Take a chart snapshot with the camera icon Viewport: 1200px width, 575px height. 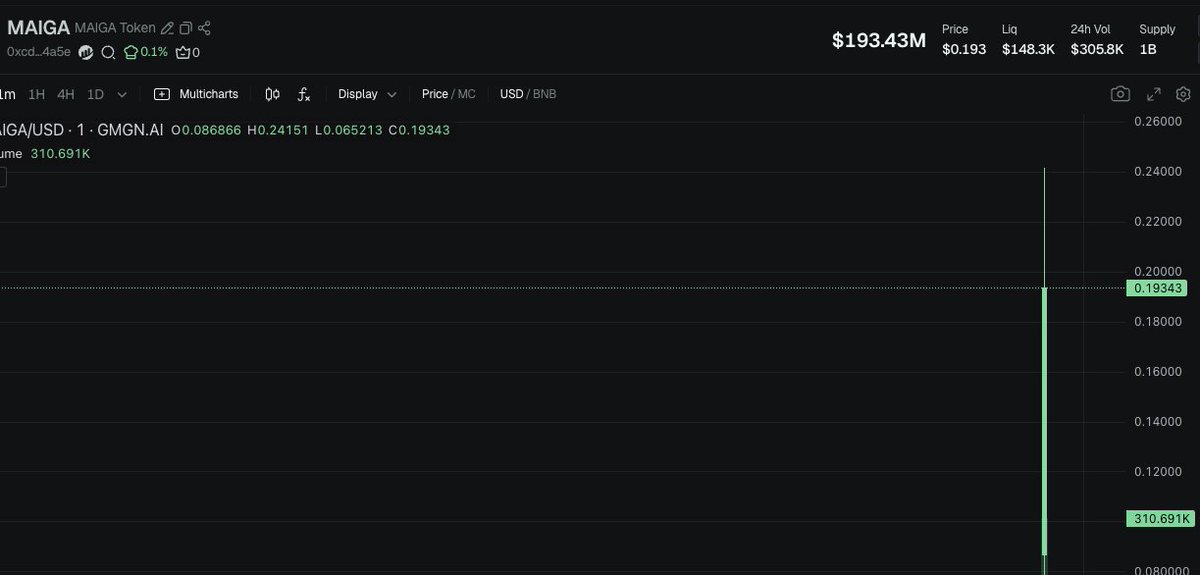click(x=1120, y=94)
